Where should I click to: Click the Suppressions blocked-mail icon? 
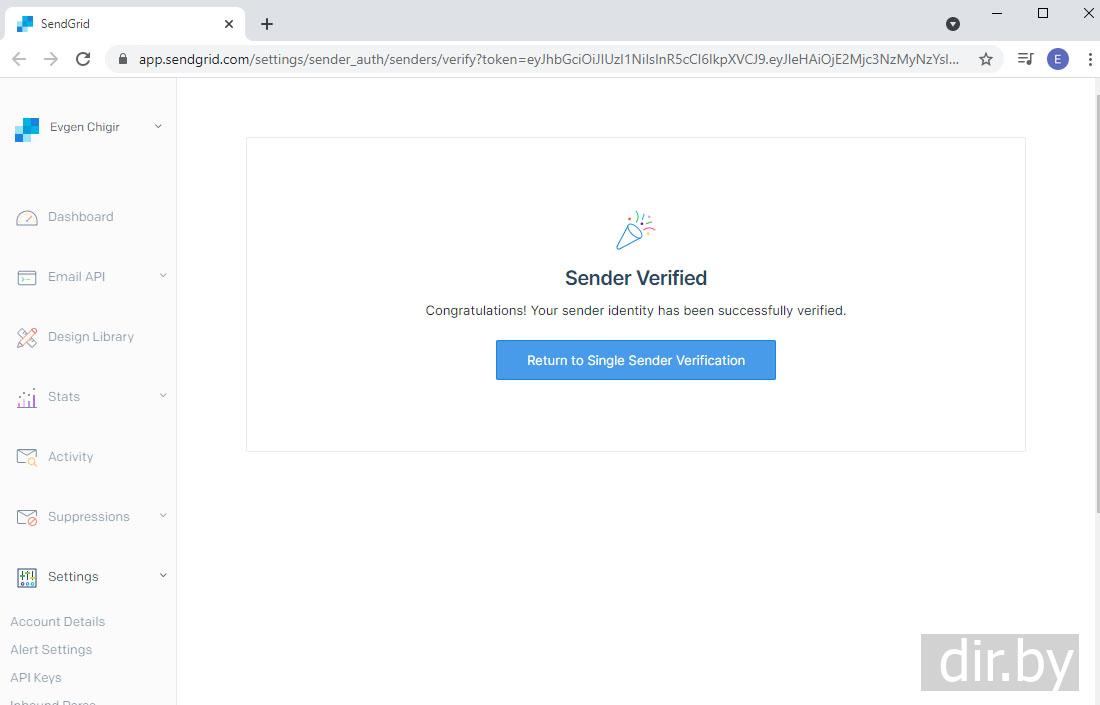(27, 518)
